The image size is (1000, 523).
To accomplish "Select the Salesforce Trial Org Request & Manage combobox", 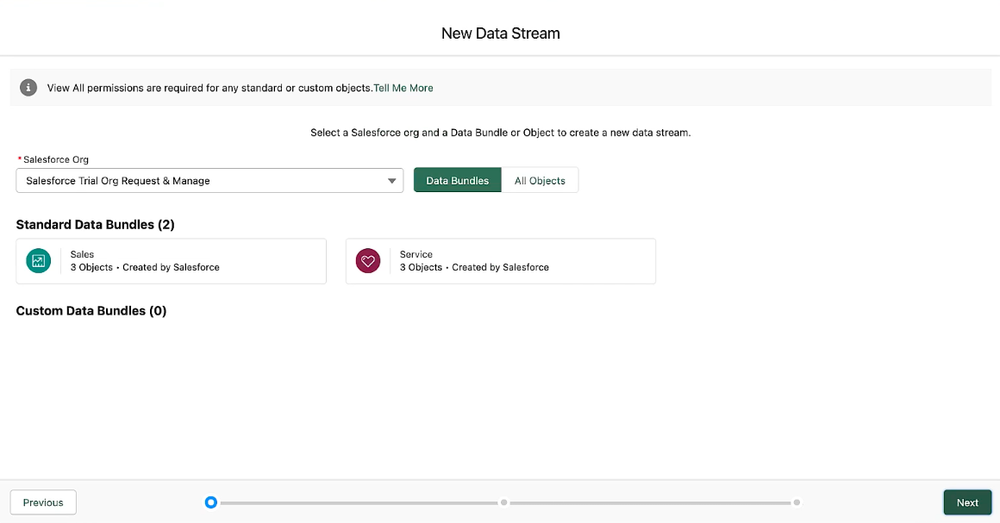I will [x=210, y=180].
